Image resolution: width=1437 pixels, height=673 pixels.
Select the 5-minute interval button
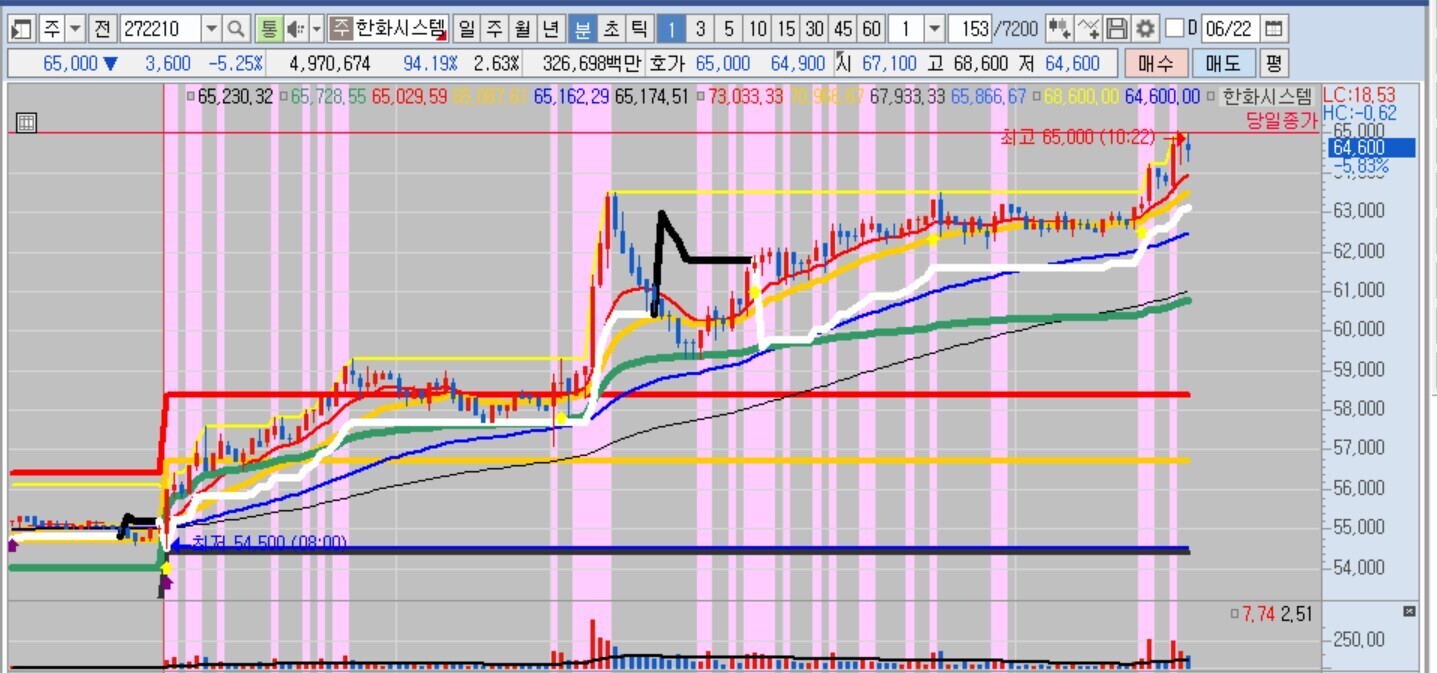tap(729, 28)
